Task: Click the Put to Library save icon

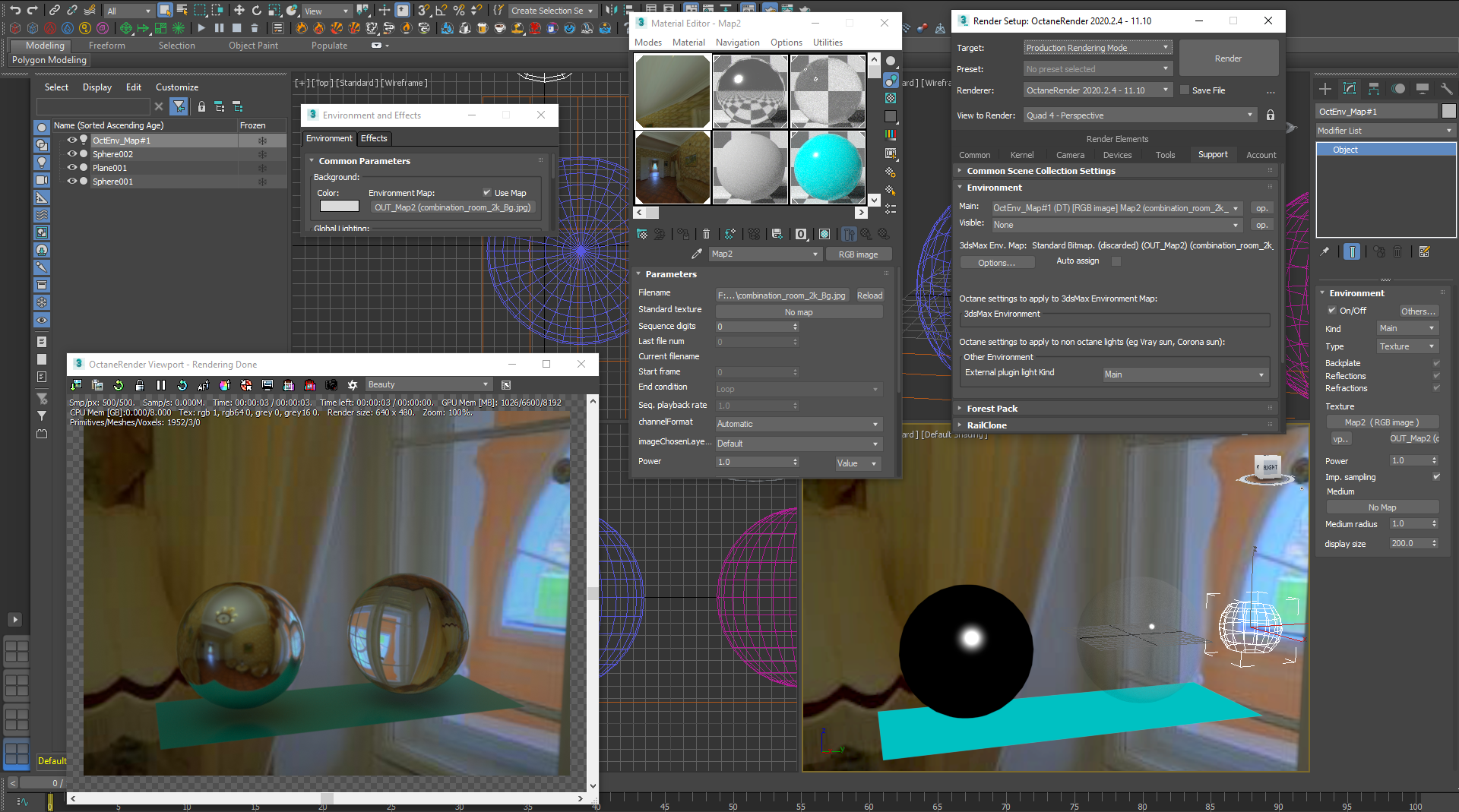Action: tap(777, 234)
